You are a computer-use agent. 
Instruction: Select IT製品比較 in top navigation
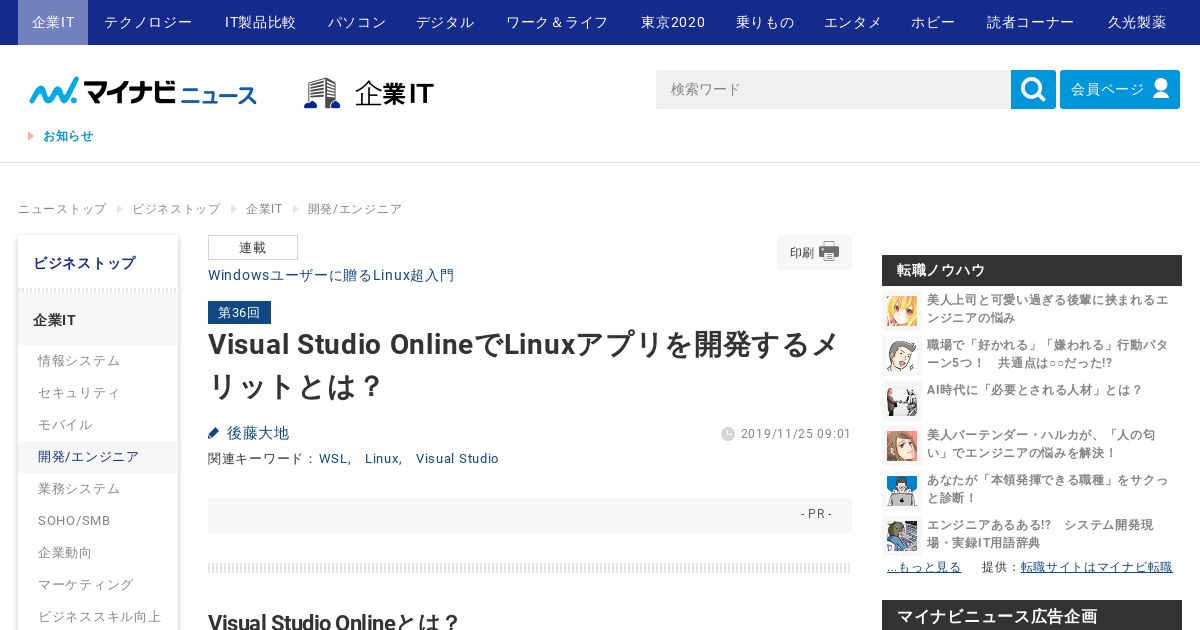click(260, 22)
